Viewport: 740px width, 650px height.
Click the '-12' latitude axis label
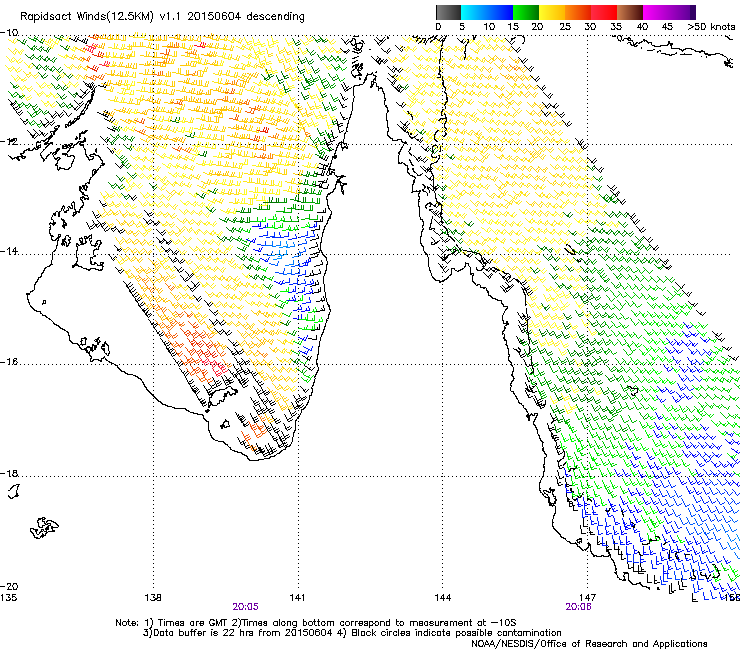[9, 141]
